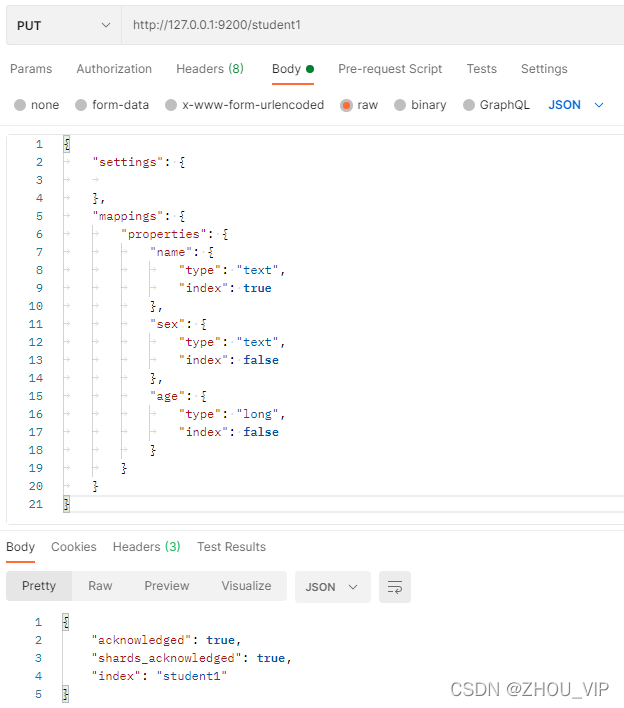
Task: Open the request Headers (8) tab
Action: tap(210, 69)
